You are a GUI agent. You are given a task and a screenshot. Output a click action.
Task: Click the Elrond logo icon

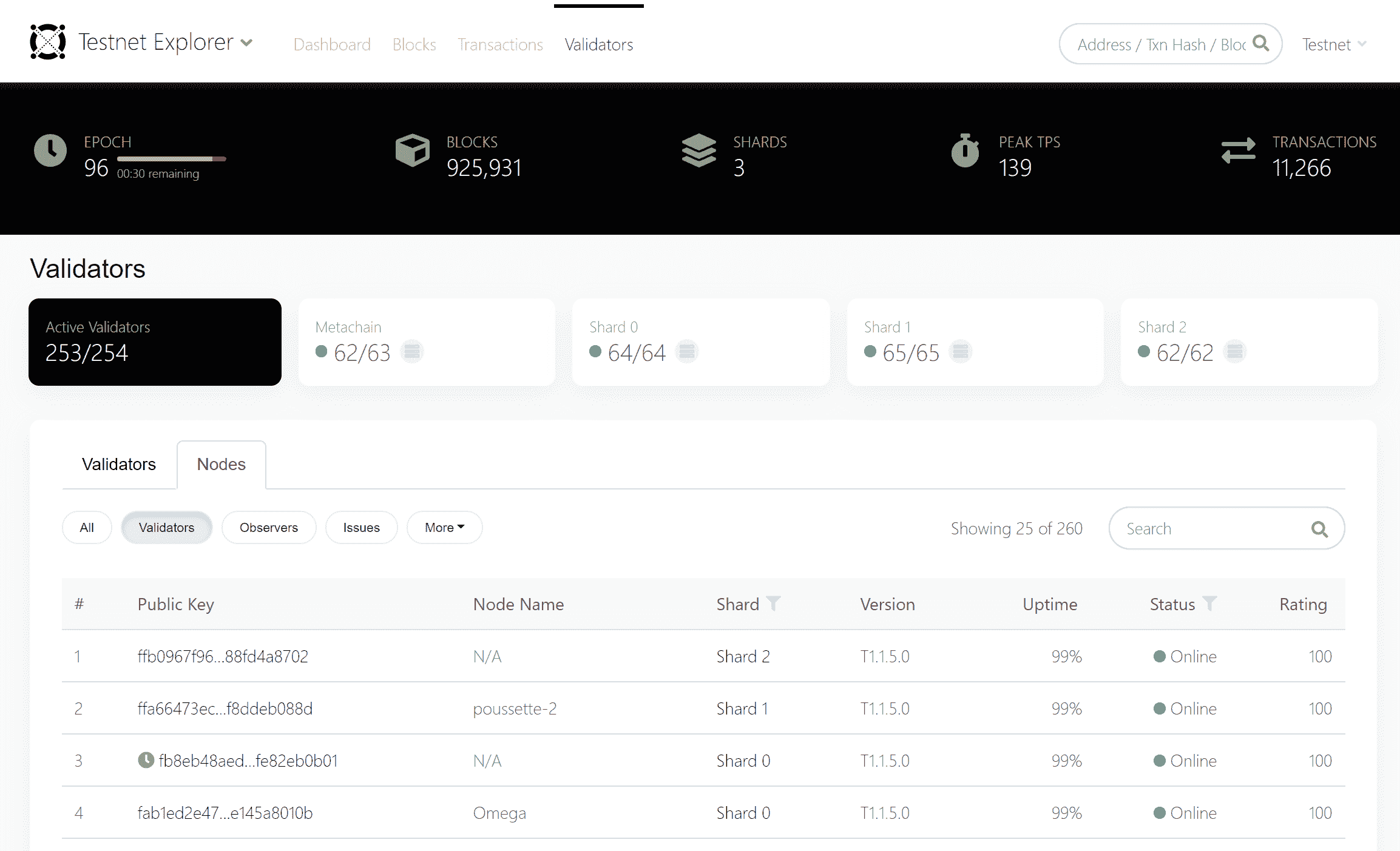(48, 42)
